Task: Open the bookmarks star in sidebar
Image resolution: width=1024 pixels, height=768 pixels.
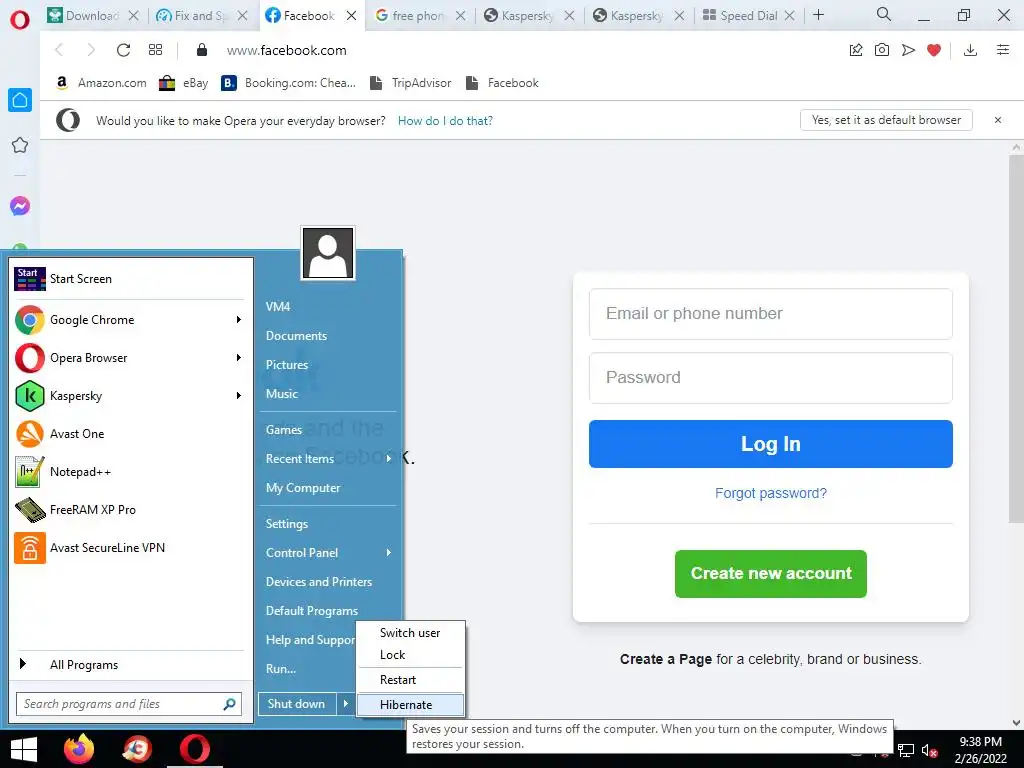Action: pyautogui.click(x=20, y=145)
